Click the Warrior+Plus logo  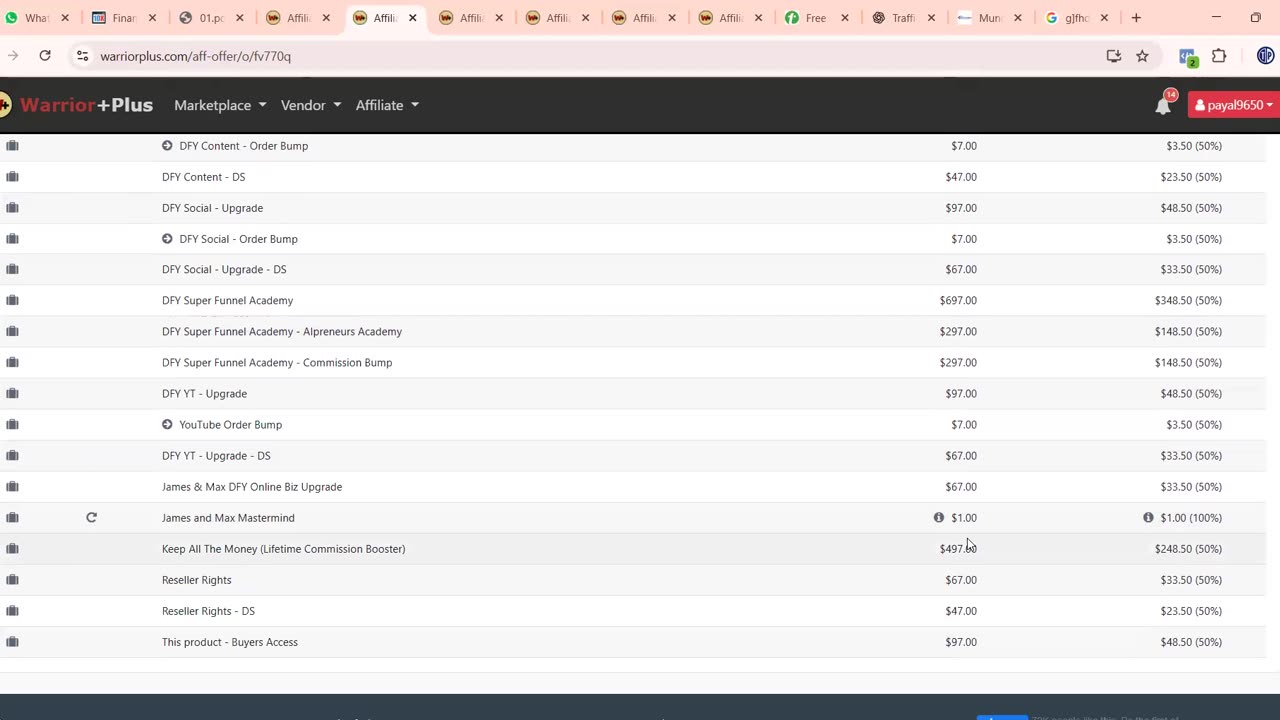(77, 104)
